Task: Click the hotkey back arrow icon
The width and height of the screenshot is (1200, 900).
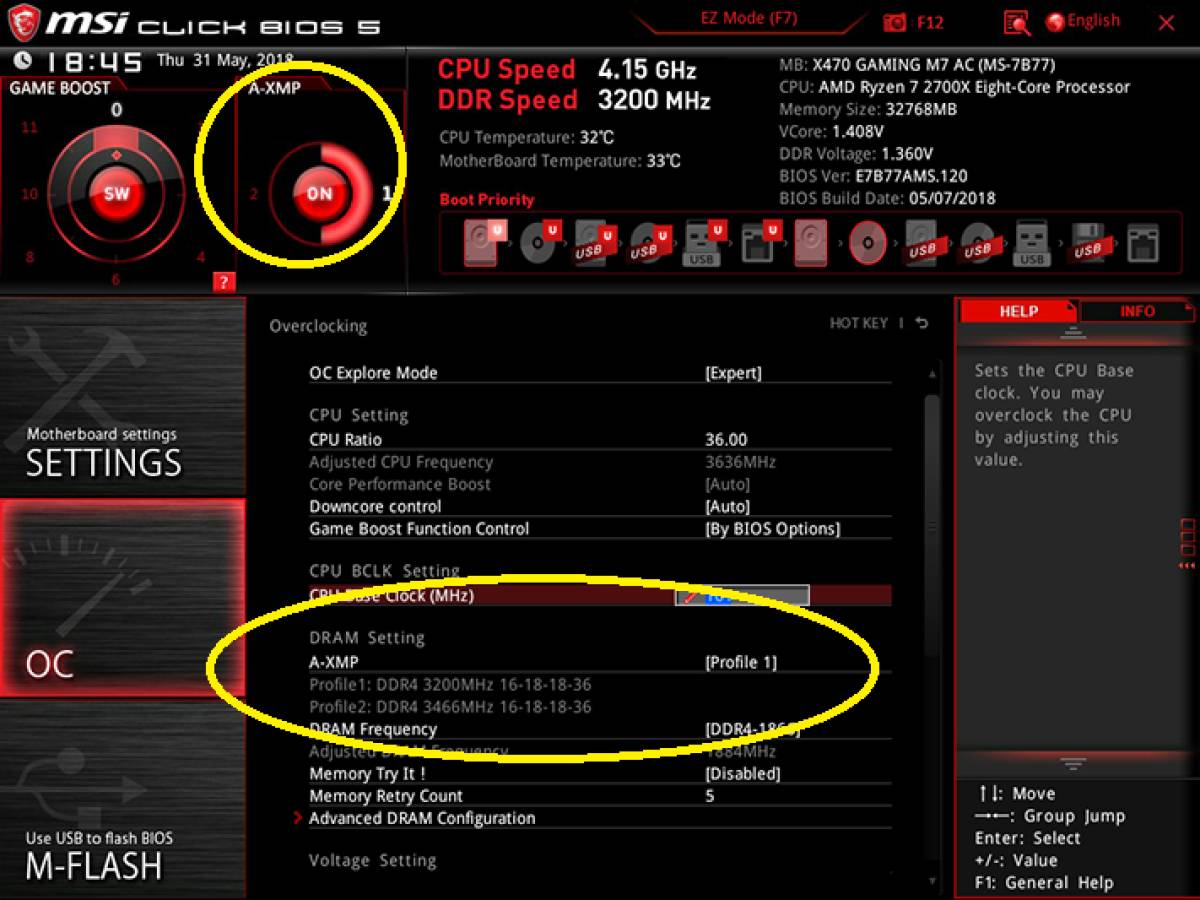Action: (x=921, y=323)
